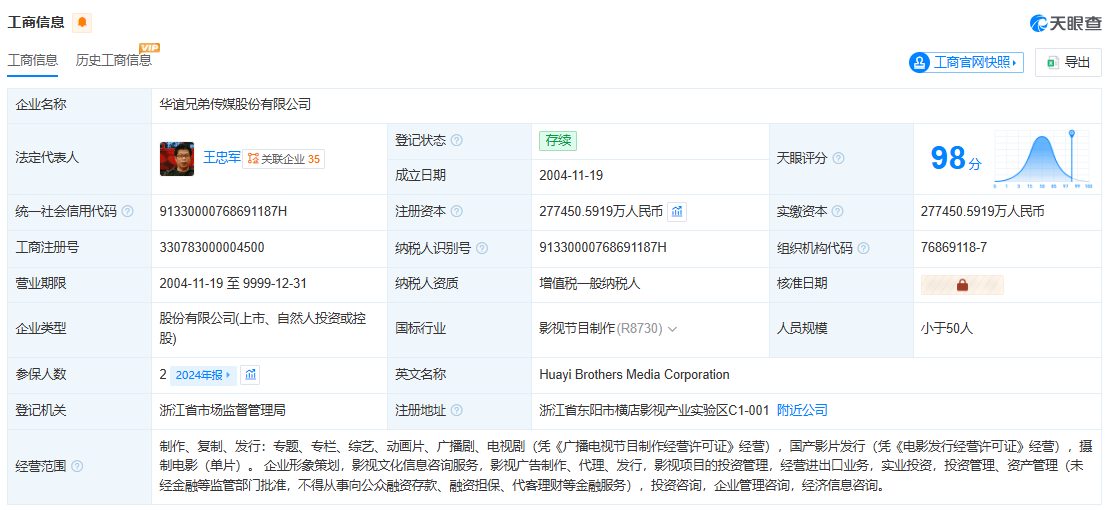Click the help icon beside 登记状态

tap(457, 141)
